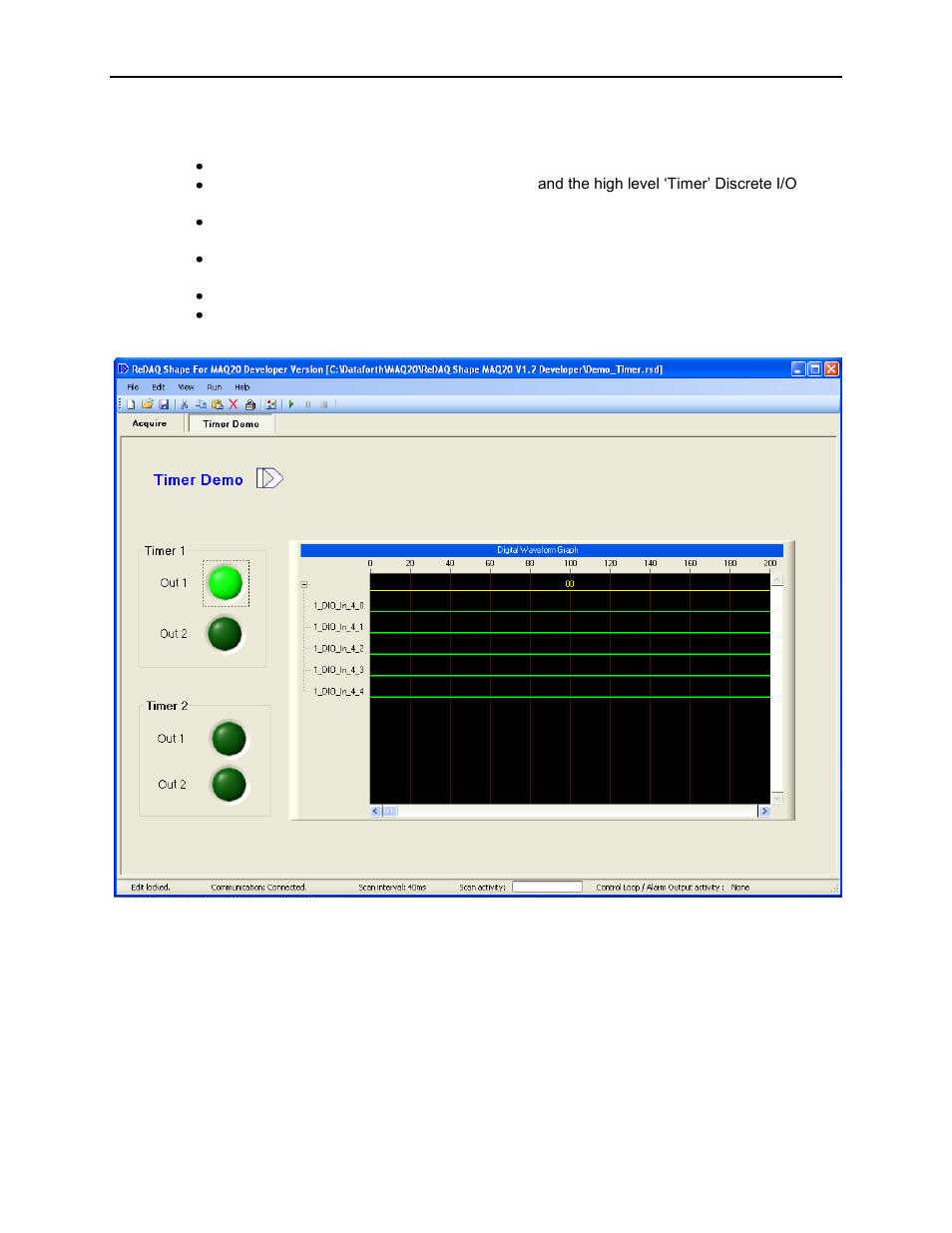This screenshot has height=1233, width=952.
Task: Click the Digital Waveform Graph title bar
Action: click(x=542, y=550)
